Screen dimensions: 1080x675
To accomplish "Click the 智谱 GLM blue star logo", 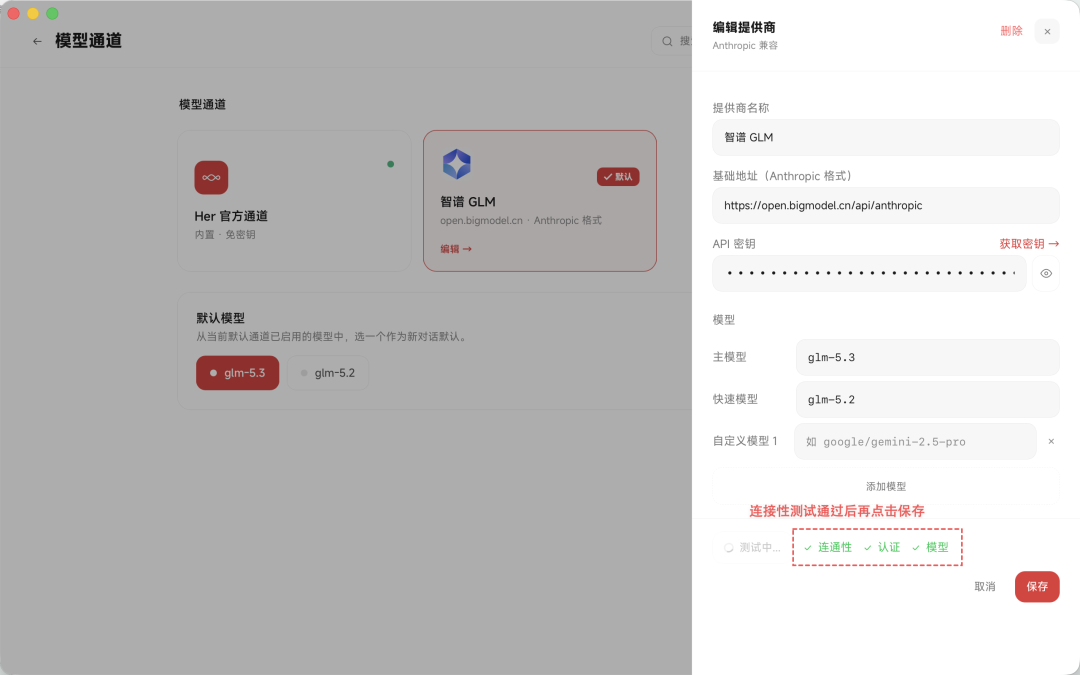I will point(456,164).
